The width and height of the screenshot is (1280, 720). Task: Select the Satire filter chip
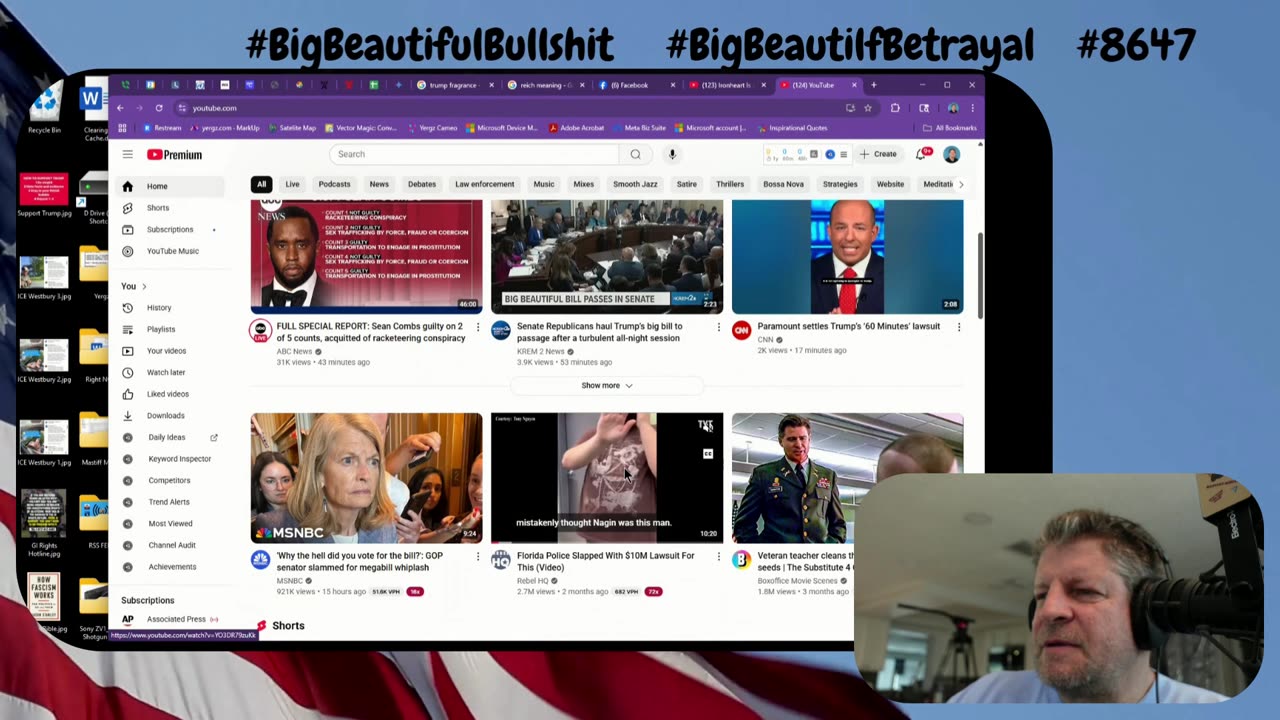[x=687, y=184]
